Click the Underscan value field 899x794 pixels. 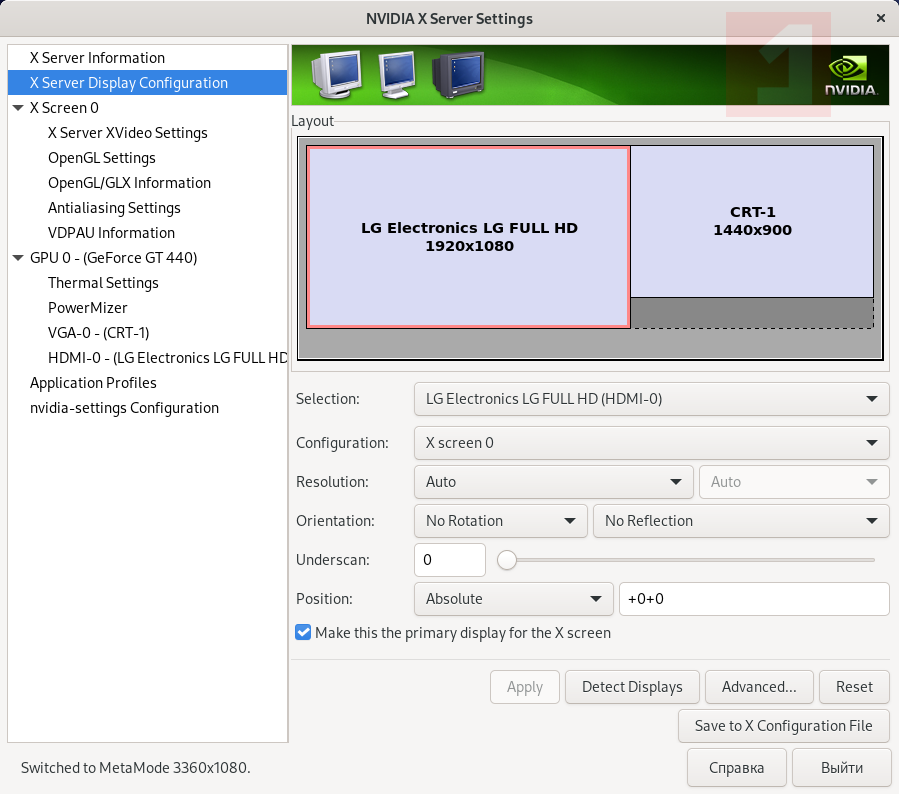[450, 560]
